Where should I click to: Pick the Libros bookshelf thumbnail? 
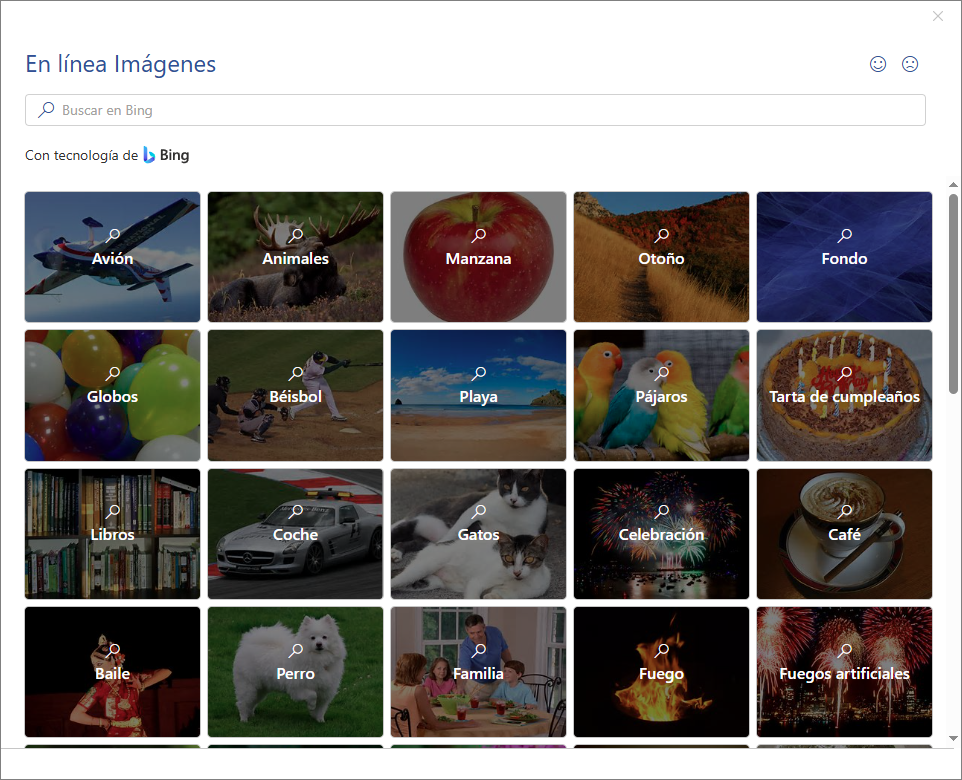(112, 534)
